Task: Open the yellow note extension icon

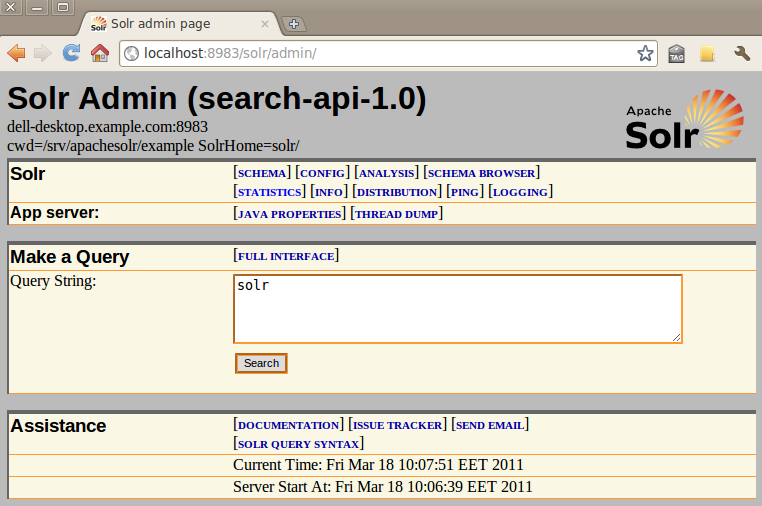Action: [708, 53]
